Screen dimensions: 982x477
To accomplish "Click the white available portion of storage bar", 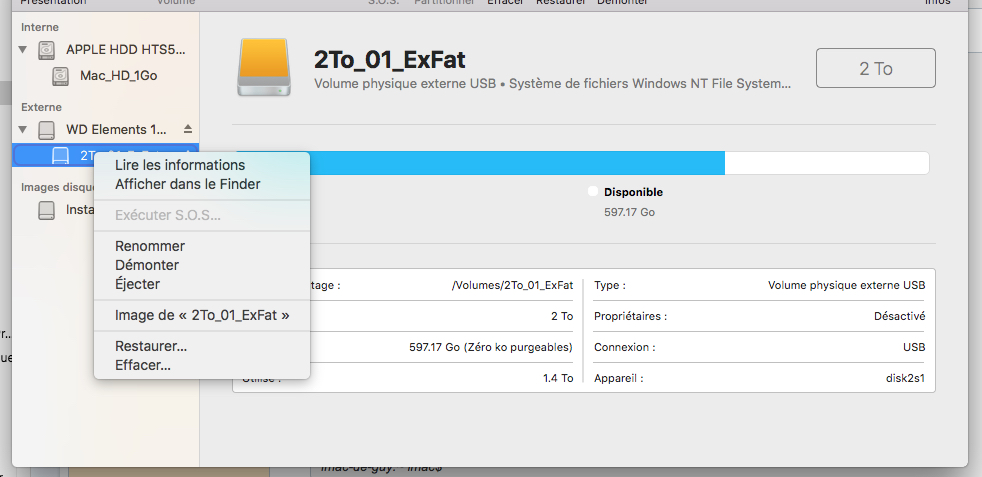I will [x=827, y=163].
